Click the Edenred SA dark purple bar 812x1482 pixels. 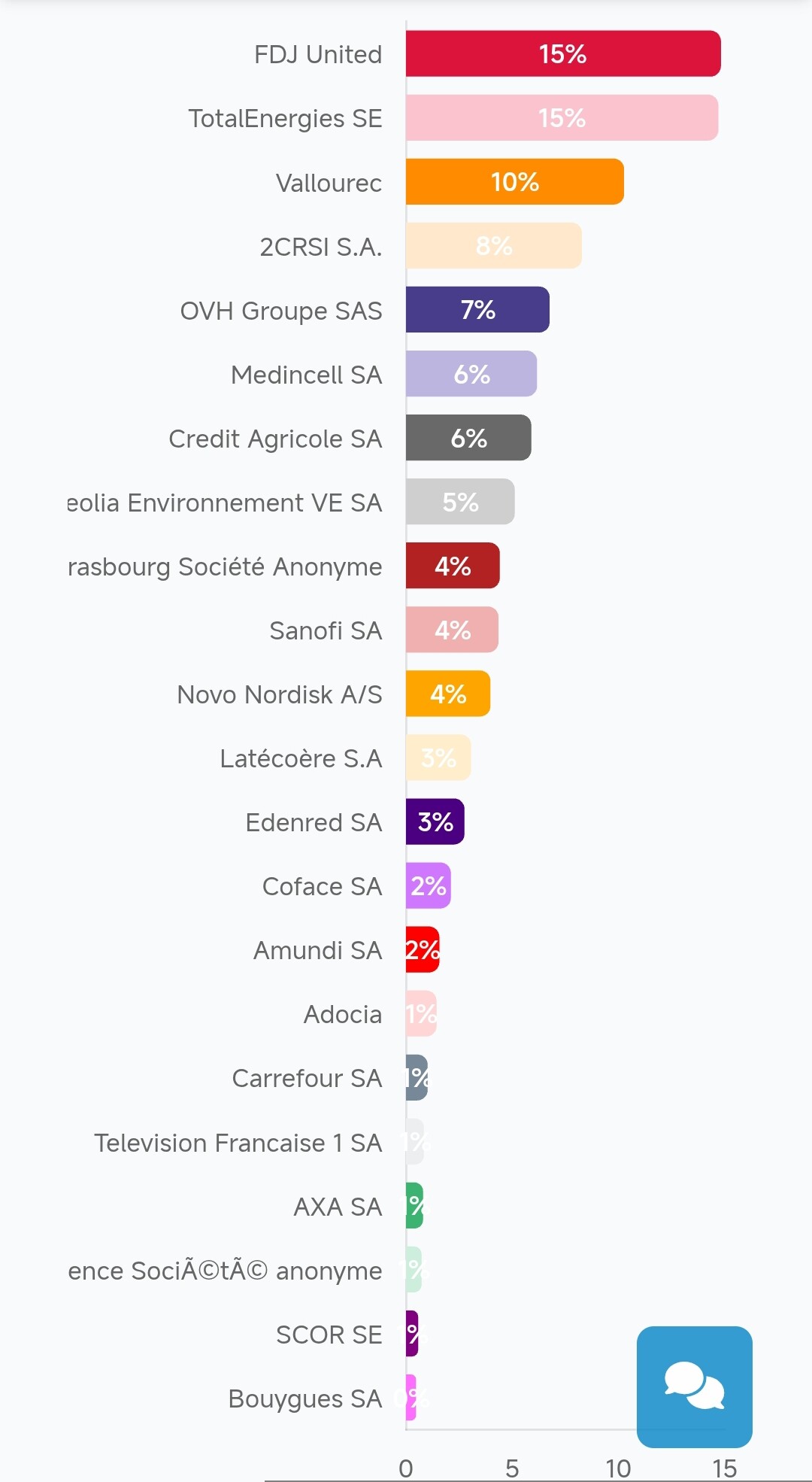click(x=435, y=821)
